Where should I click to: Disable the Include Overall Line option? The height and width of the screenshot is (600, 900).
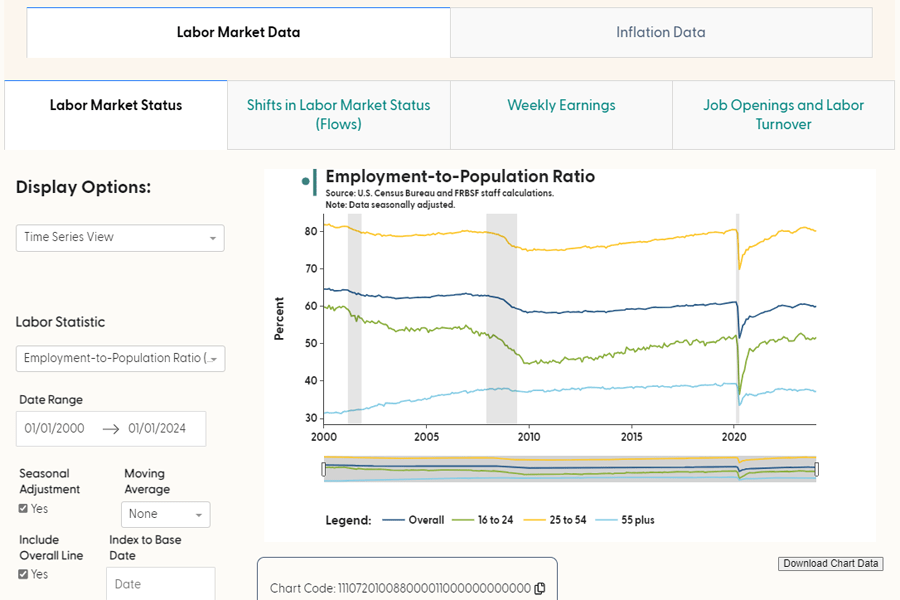point(23,572)
